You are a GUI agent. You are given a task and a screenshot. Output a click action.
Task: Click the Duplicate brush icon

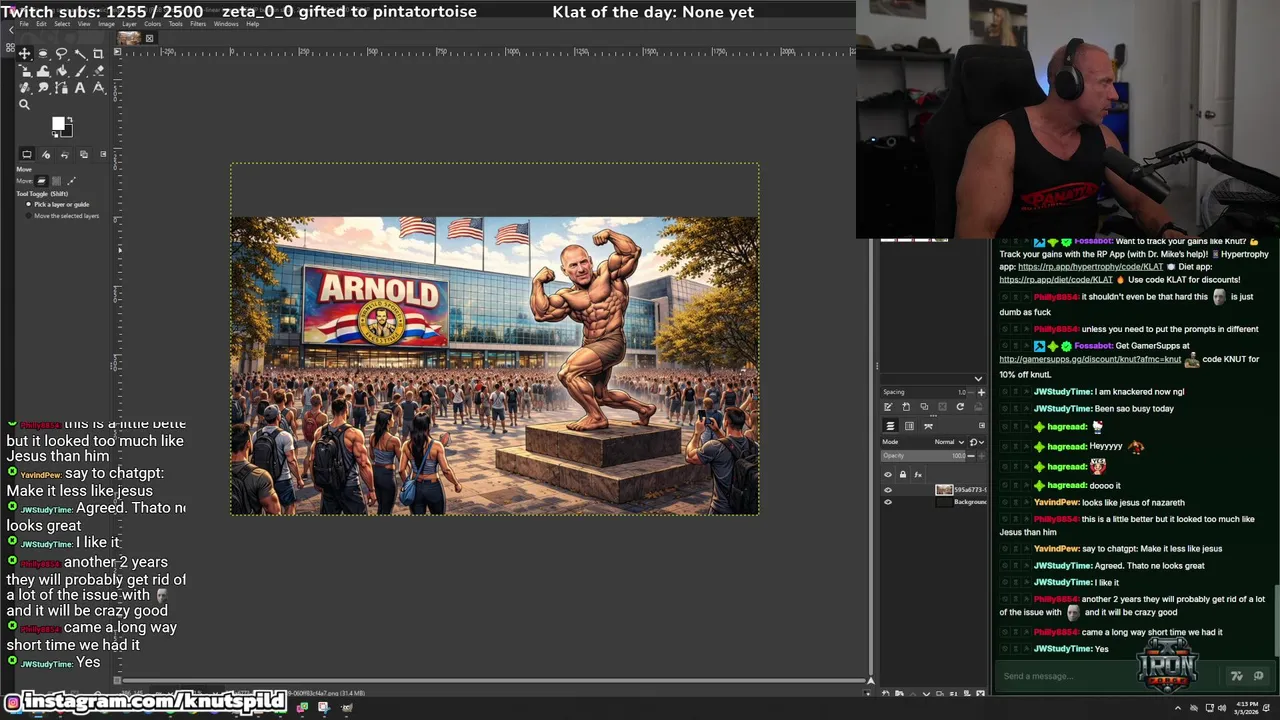point(924,406)
